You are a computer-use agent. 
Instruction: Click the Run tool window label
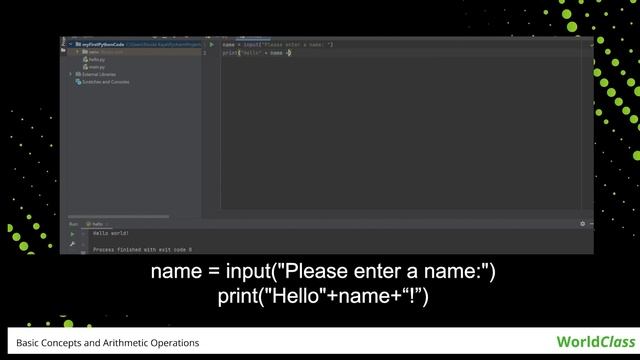pyautogui.click(x=73, y=224)
